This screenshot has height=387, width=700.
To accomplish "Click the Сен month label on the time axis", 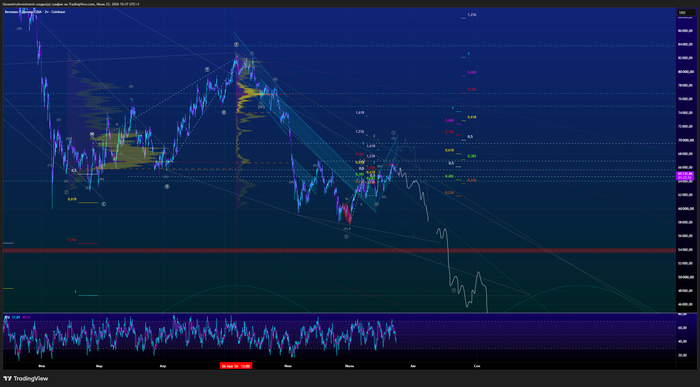I will tap(477, 366).
